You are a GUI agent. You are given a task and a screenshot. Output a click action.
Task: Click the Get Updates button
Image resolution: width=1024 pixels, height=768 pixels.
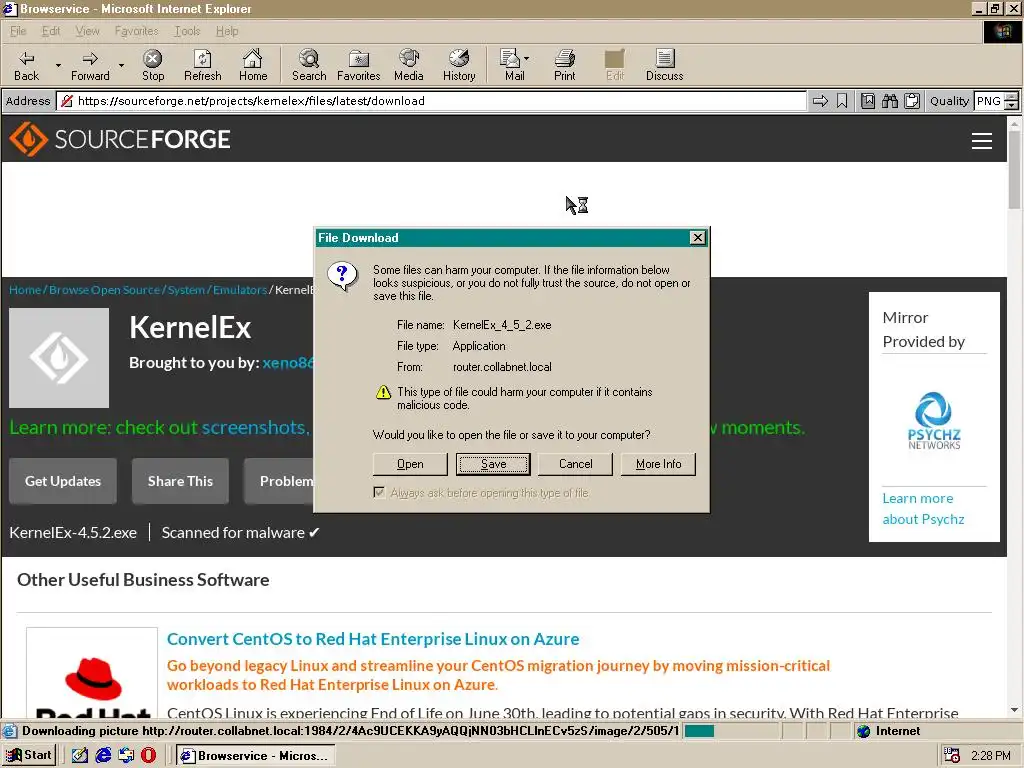coord(63,481)
